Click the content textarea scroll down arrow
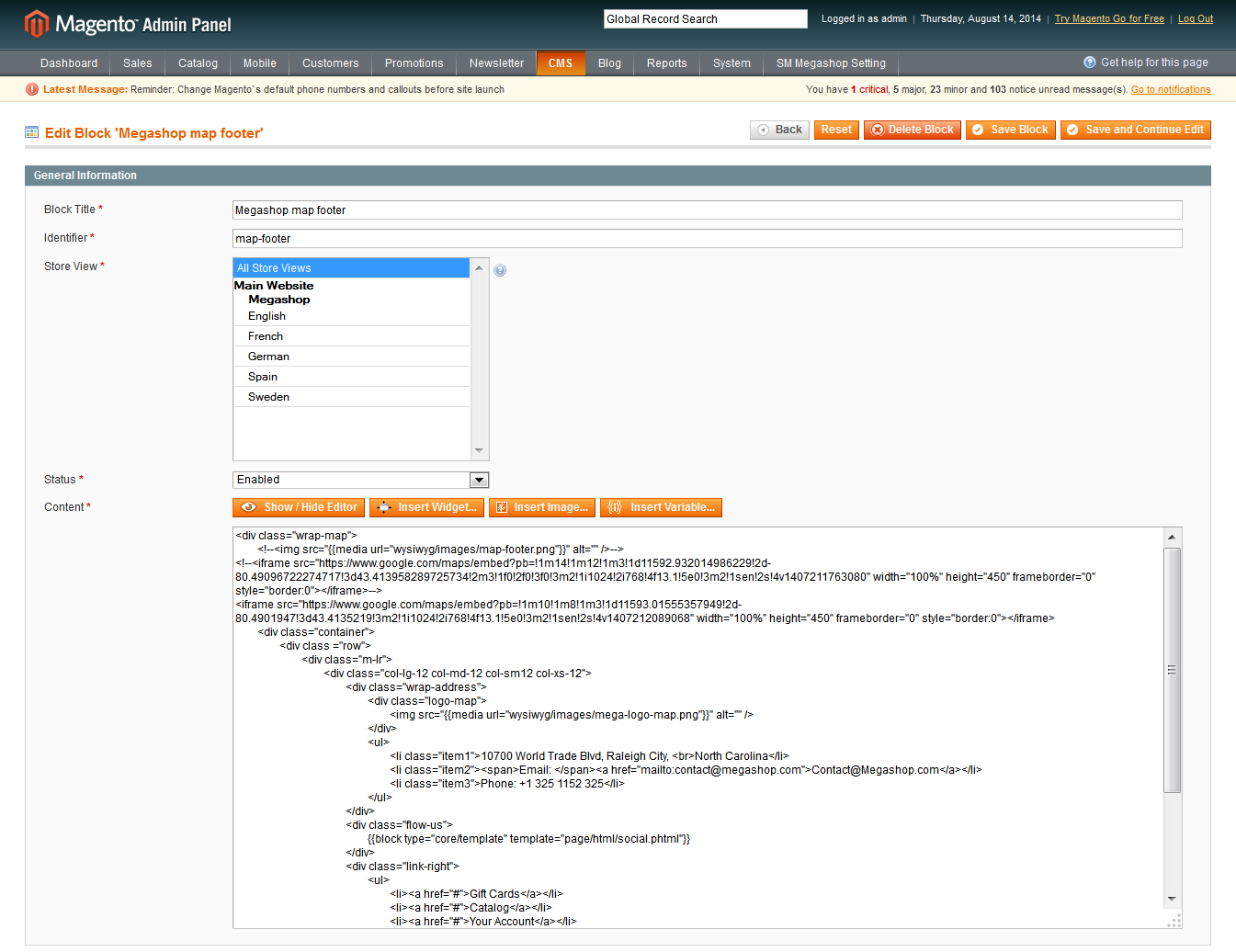Viewport: 1236px width, 952px height. point(1172,899)
